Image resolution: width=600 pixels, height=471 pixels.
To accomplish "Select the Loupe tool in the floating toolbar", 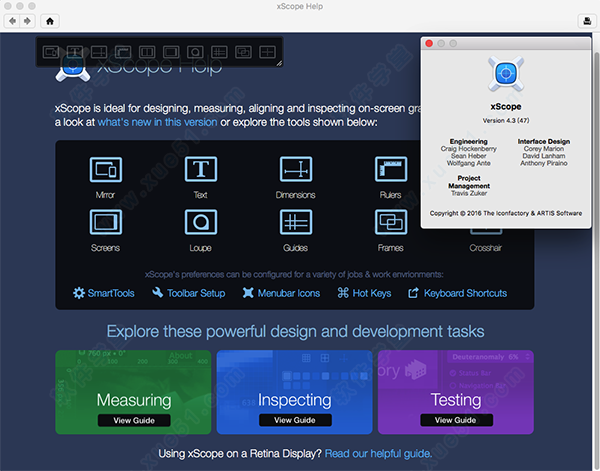I will pyautogui.click(x=195, y=52).
